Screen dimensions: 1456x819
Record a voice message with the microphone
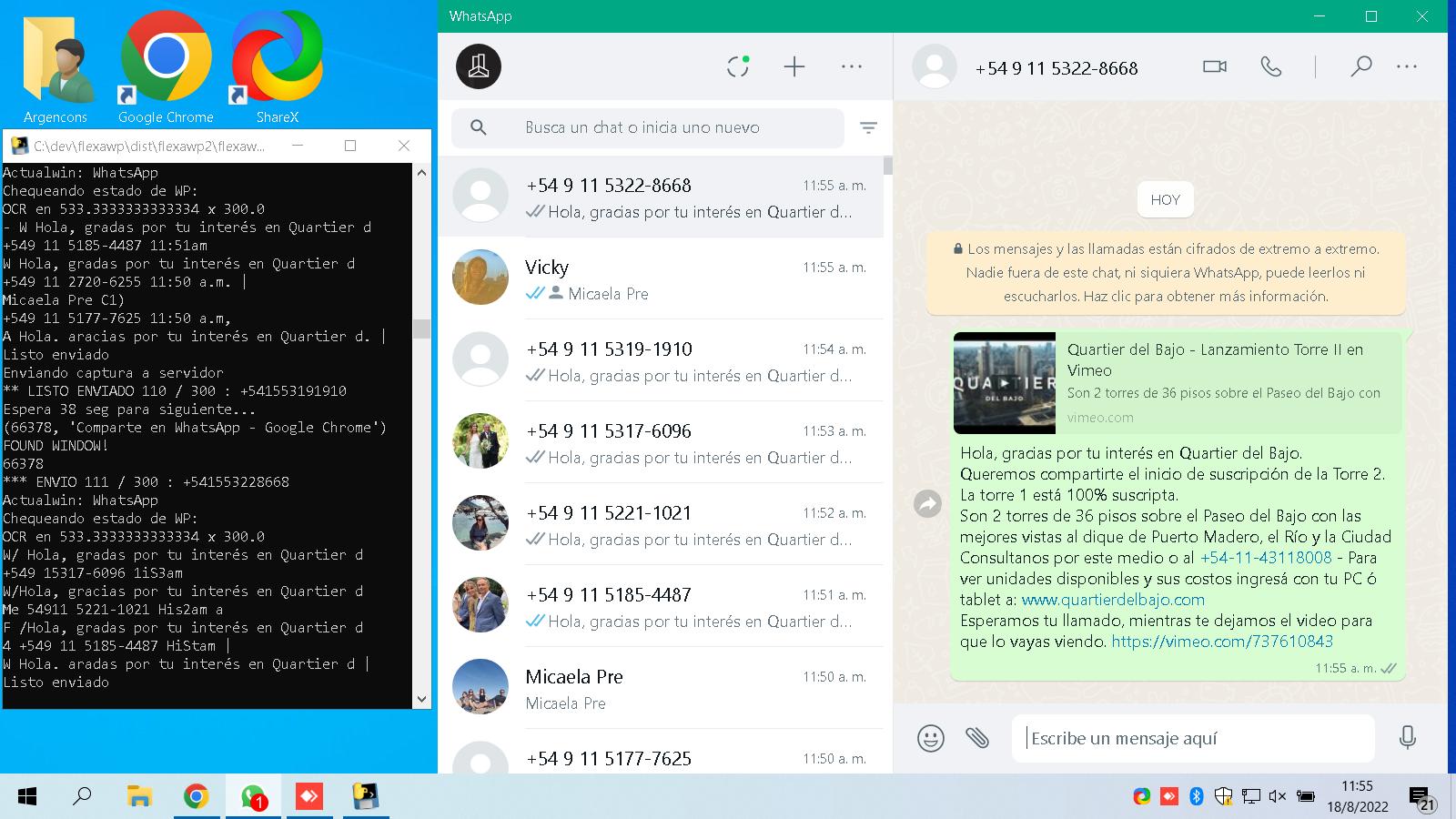1408,737
